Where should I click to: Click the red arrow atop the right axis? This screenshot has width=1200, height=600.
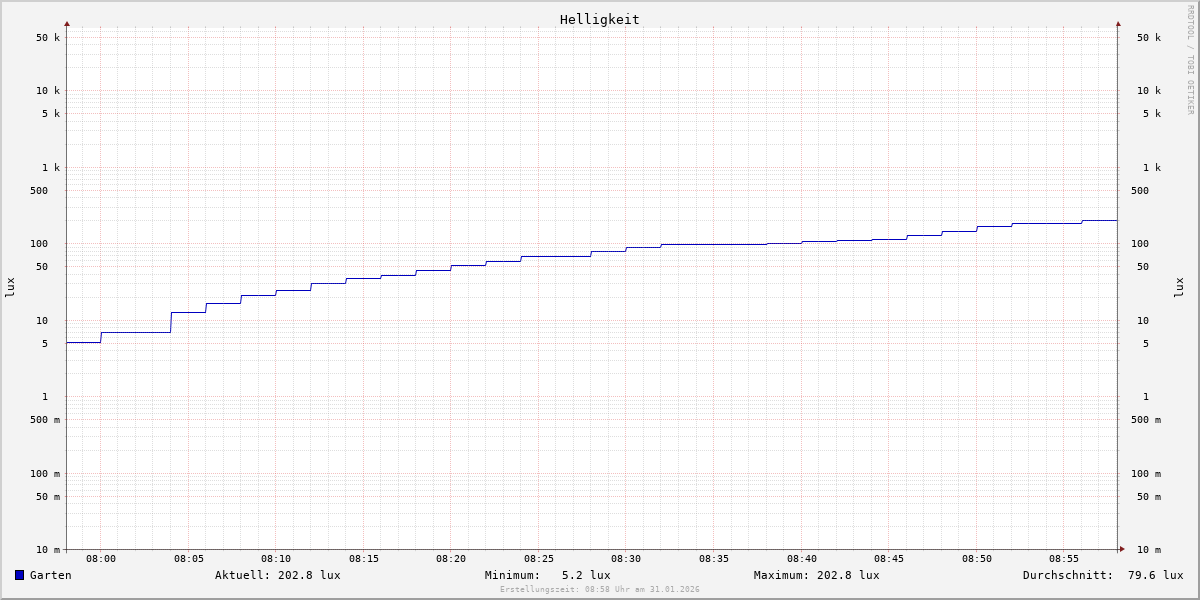(x=1118, y=23)
